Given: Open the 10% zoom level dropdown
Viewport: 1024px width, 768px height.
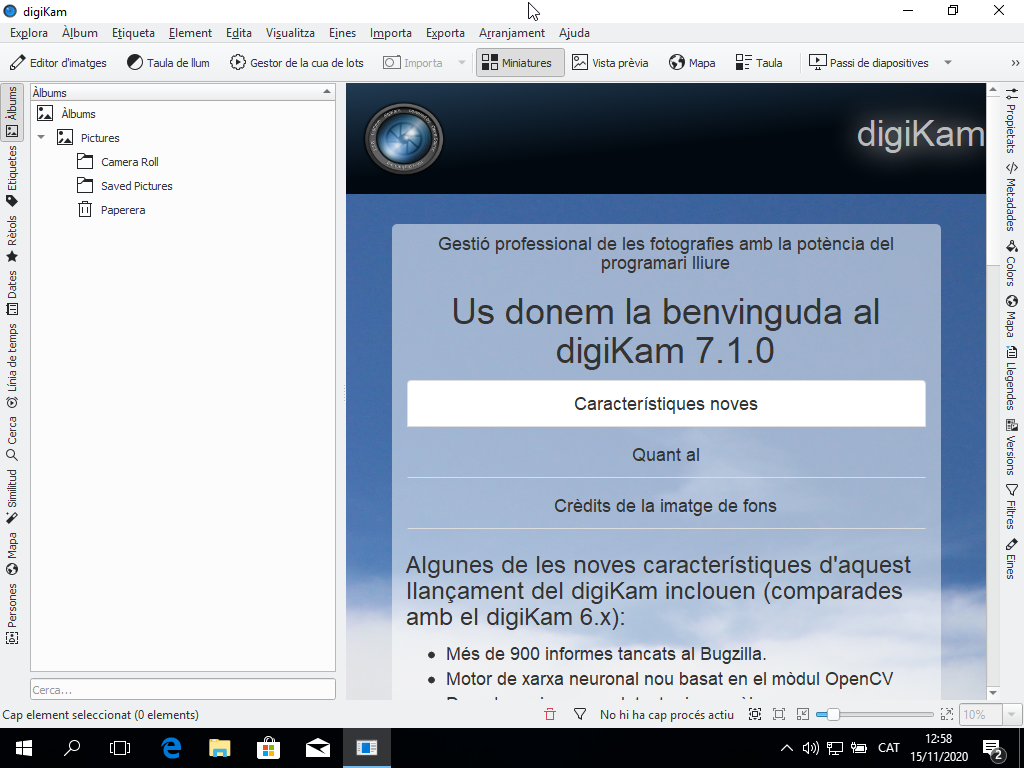Looking at the screenshot, I should (1012, 714).
